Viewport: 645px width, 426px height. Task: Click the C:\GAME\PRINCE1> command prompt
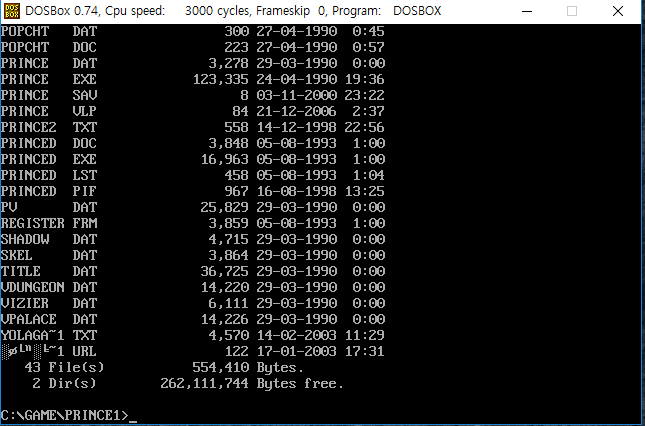click(65, 415)
